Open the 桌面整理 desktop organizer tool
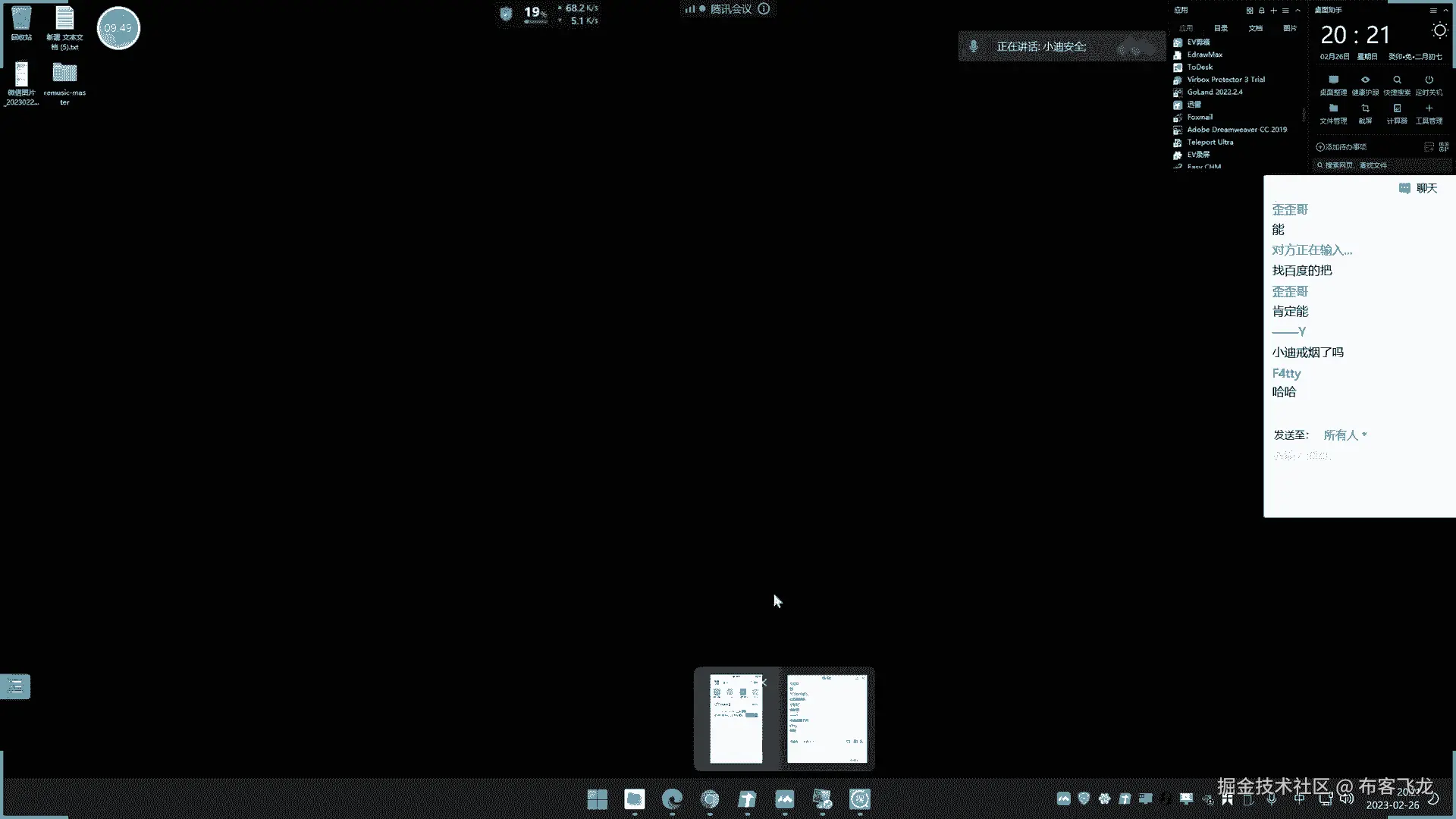Viewport: 1456px width, 819px height. click(1333, 80)
